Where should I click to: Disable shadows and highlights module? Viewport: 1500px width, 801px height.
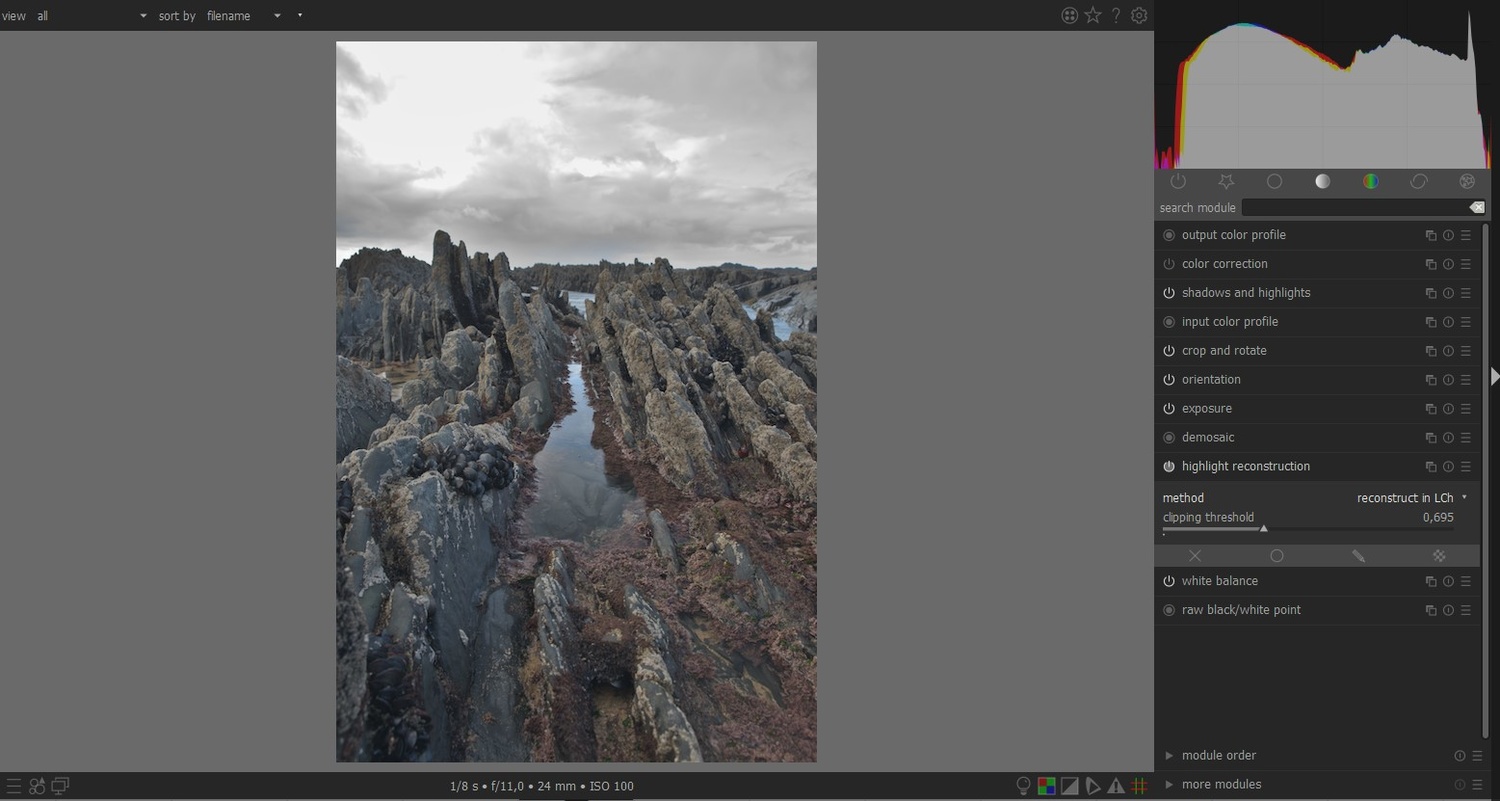tap(1169, 293)
